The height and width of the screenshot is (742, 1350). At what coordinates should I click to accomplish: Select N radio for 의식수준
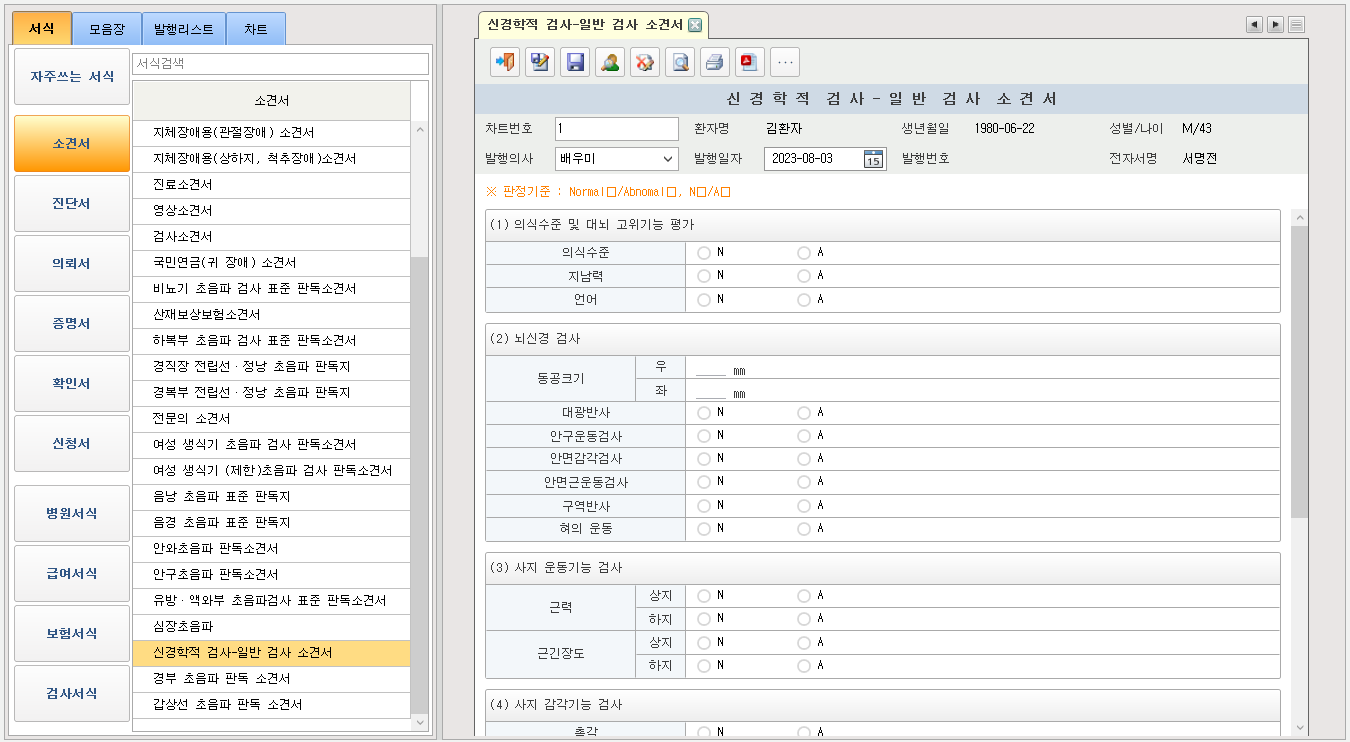704,253
